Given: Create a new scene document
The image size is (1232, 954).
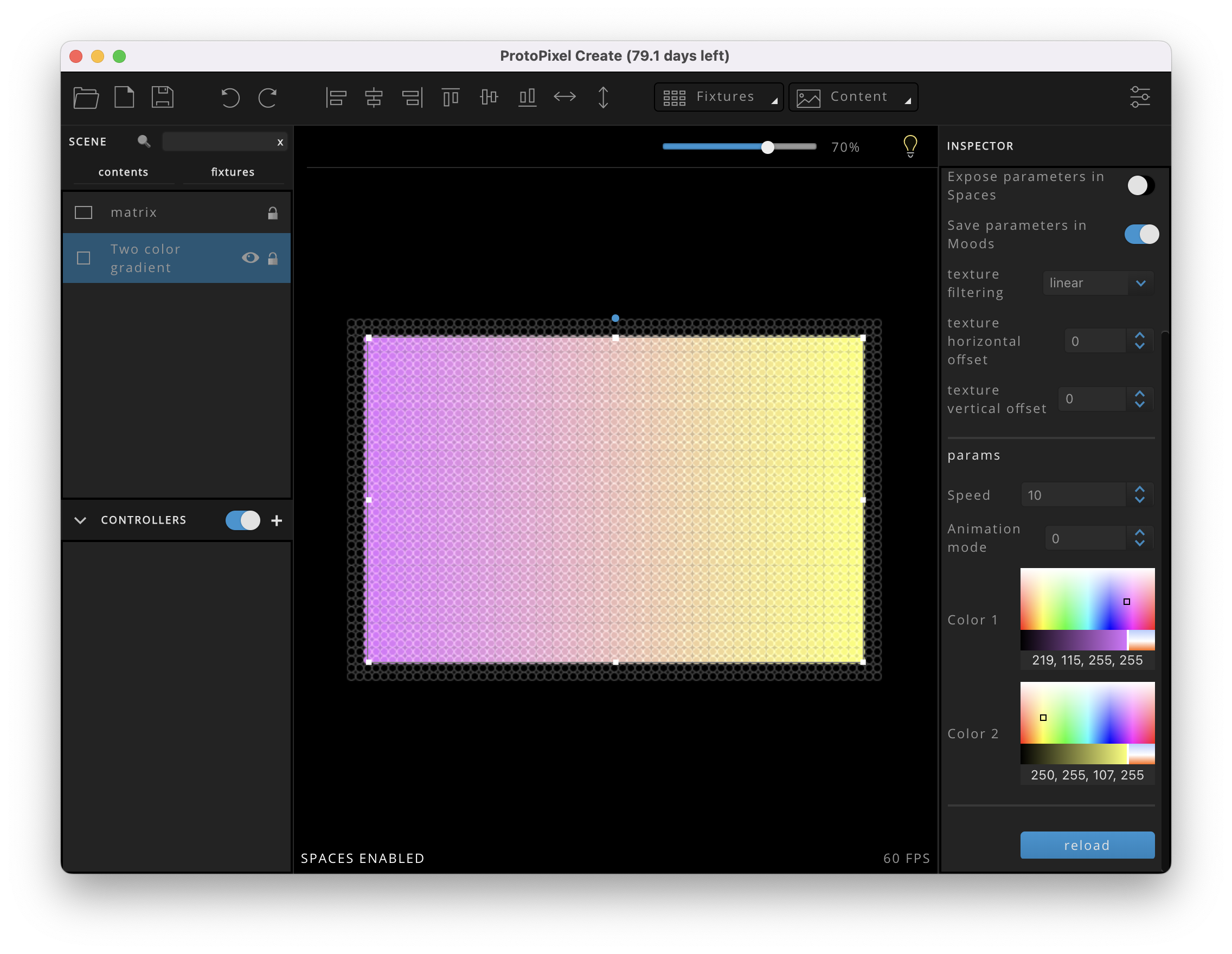Looking at the screenshot, I should [124, 97].
